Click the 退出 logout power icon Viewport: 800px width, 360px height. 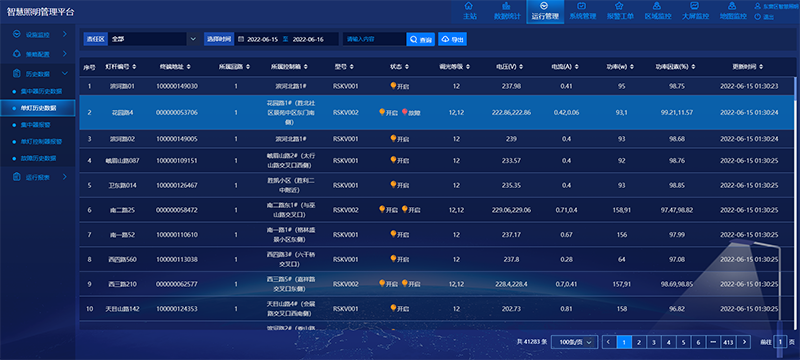pos(758,17)
